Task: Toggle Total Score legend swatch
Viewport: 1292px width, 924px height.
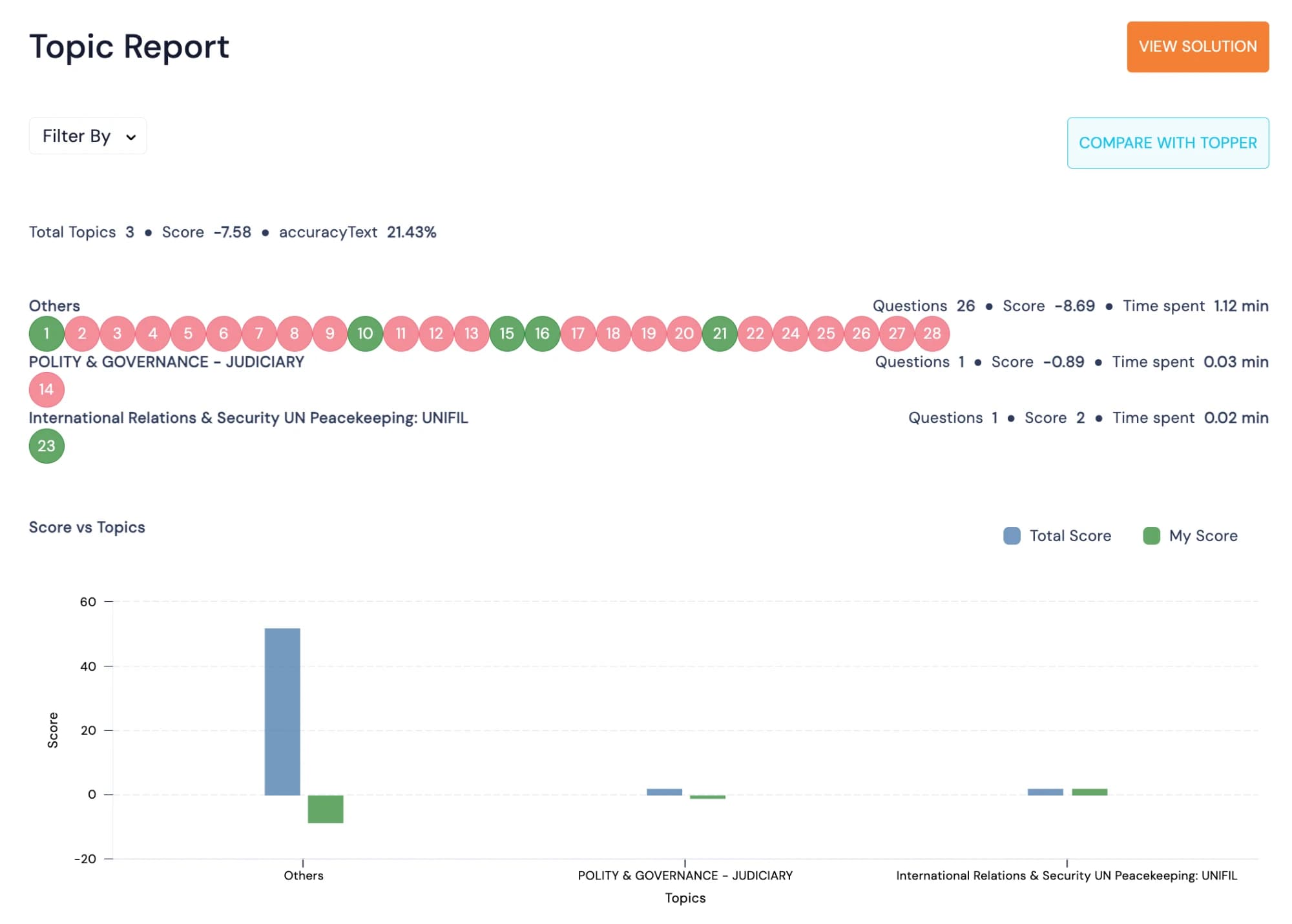Action: 1012,535
